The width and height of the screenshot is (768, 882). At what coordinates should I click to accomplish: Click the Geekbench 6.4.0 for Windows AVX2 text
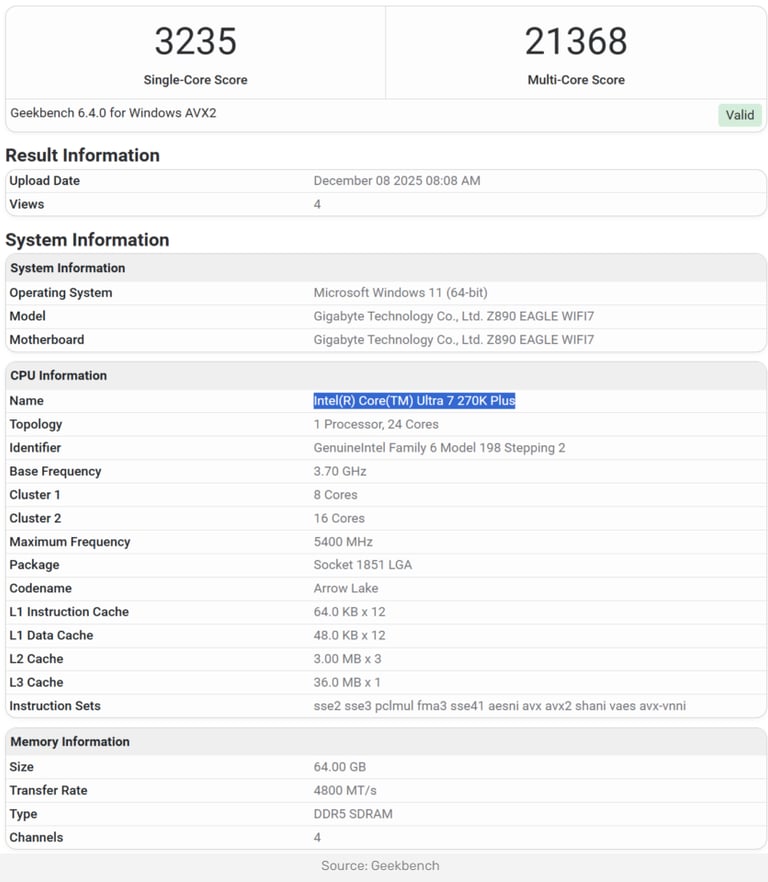tap(113, 113)
